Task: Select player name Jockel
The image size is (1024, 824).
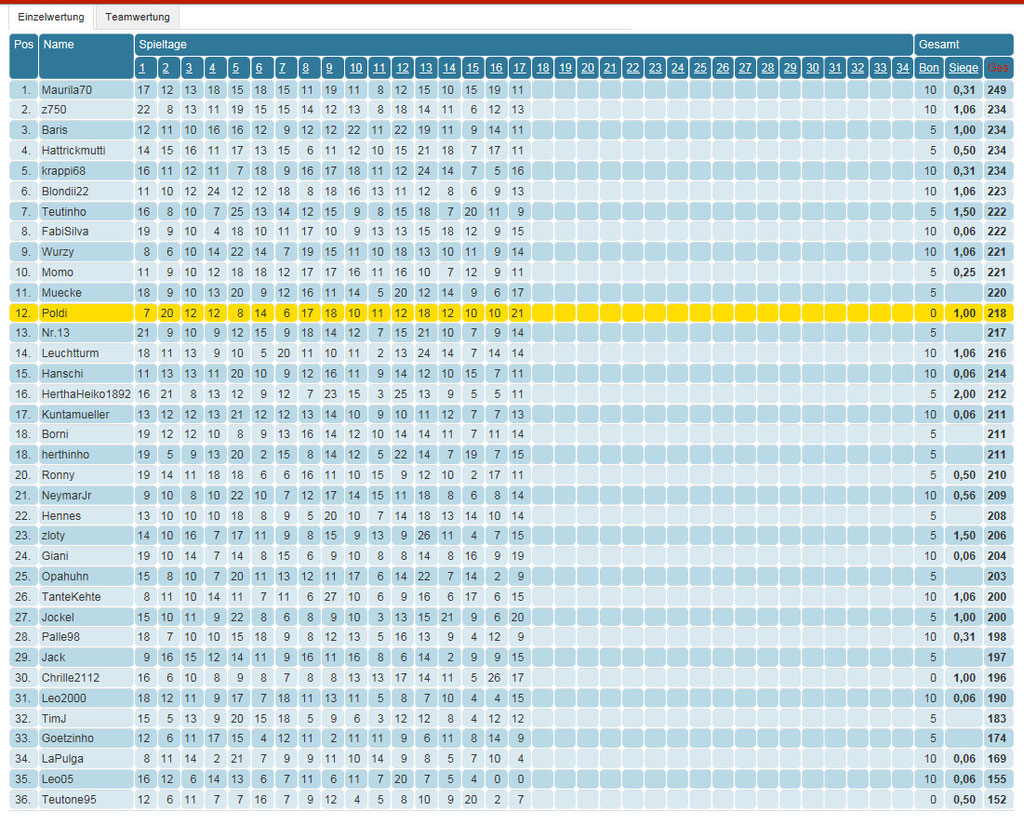Action: click(x=57, y=617)
